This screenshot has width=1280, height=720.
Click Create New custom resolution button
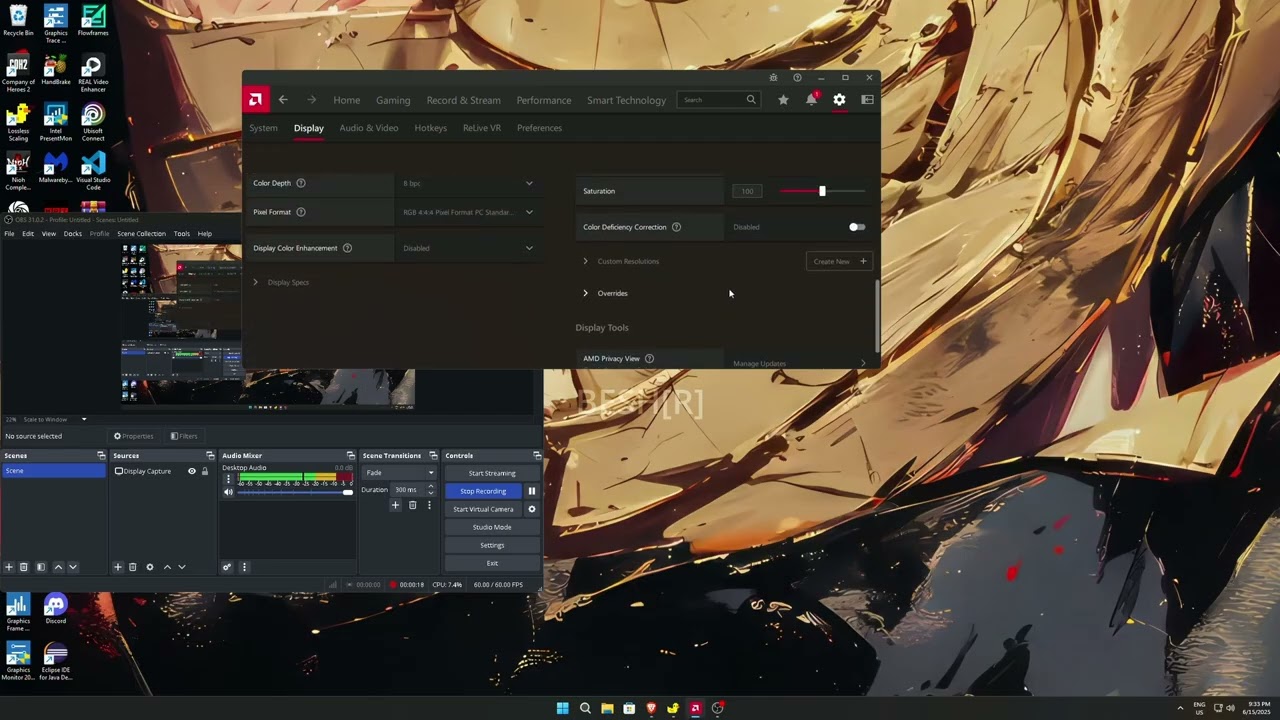839,261
